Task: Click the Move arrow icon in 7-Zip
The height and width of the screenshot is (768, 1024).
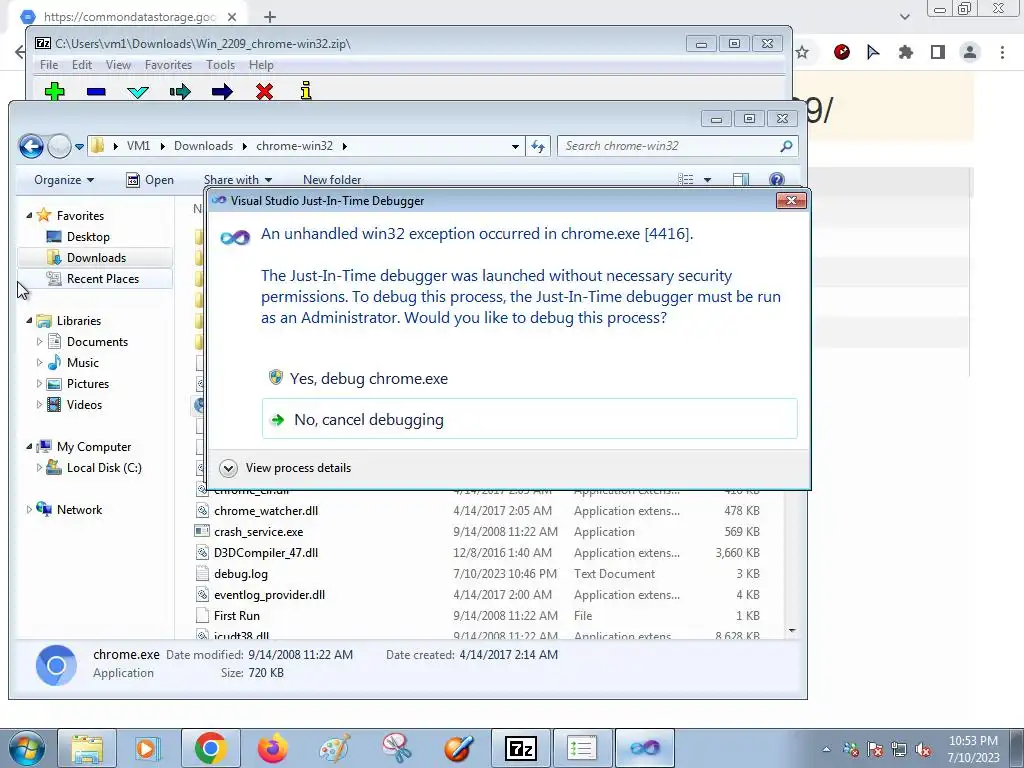Action: pyautogui.click(x=222, y=91)
